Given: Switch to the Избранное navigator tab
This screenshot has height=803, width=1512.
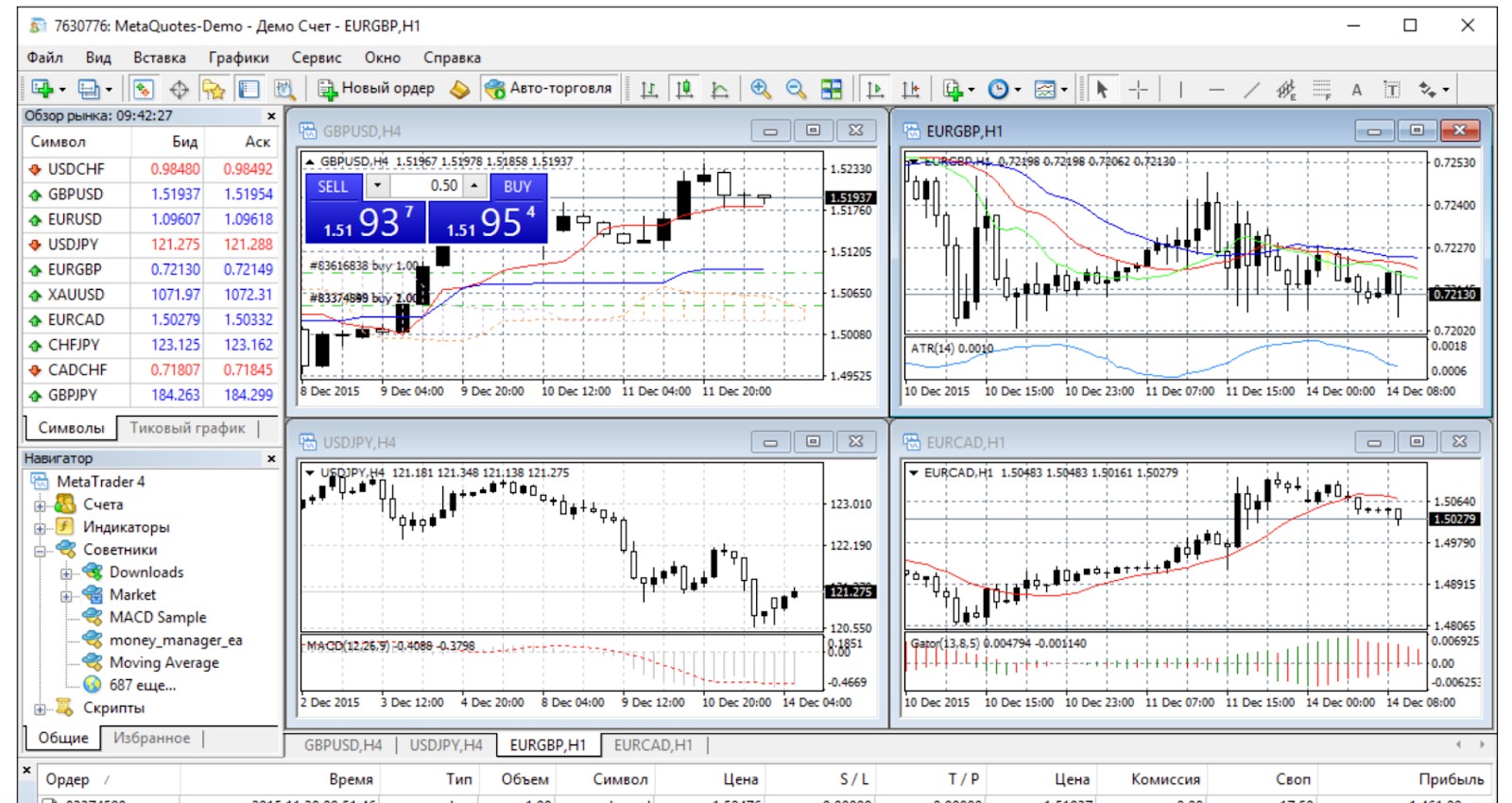Looking at the screenshot, I should pyautogui.click(x=151, y=738).
